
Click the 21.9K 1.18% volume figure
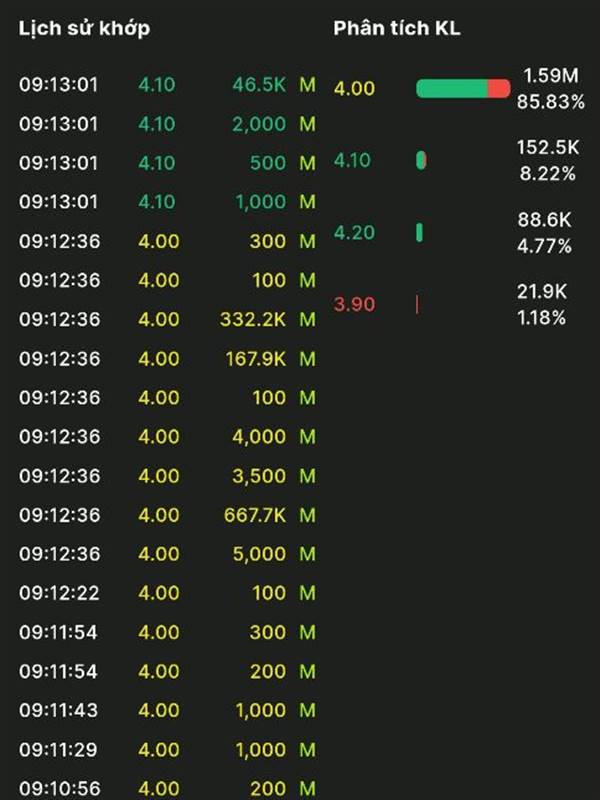(541, 305)
